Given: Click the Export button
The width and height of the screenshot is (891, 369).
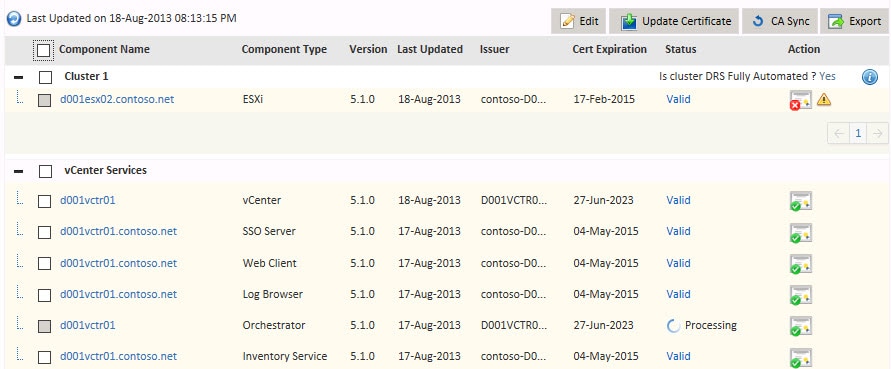Looking at the screenshot, I should point(854,21).
